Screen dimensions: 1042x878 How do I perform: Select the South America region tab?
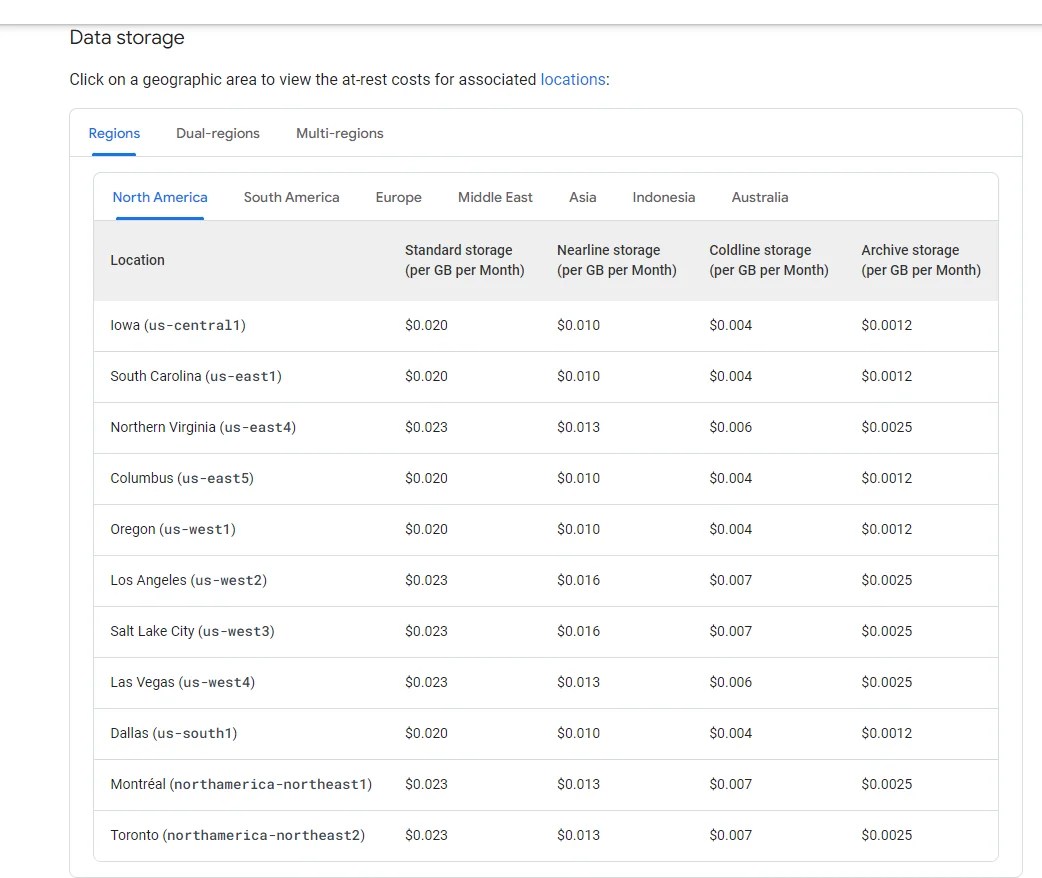point(291,197)
